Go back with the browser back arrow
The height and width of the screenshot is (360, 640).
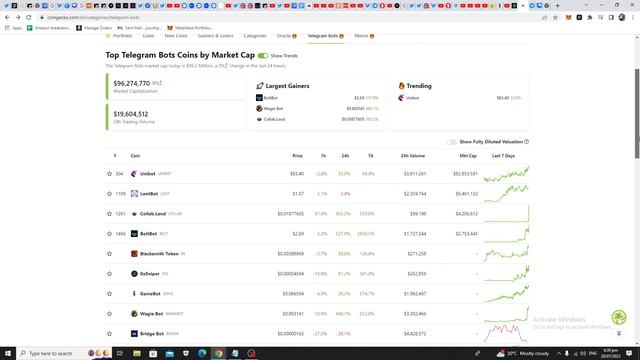pyautogui.click(x=7, y=18)
